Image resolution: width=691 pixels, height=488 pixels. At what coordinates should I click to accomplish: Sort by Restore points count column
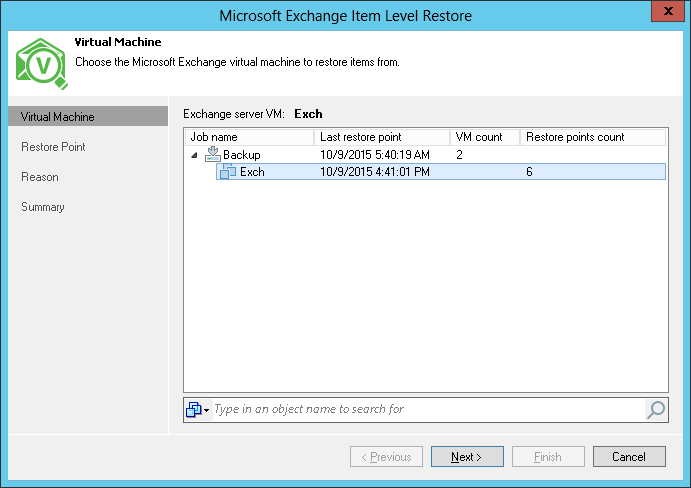[593, 137]
